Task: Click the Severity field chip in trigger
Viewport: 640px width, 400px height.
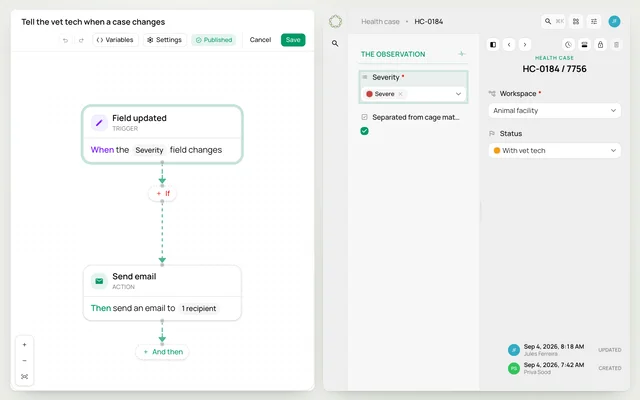Action: [x=149, y=150]
